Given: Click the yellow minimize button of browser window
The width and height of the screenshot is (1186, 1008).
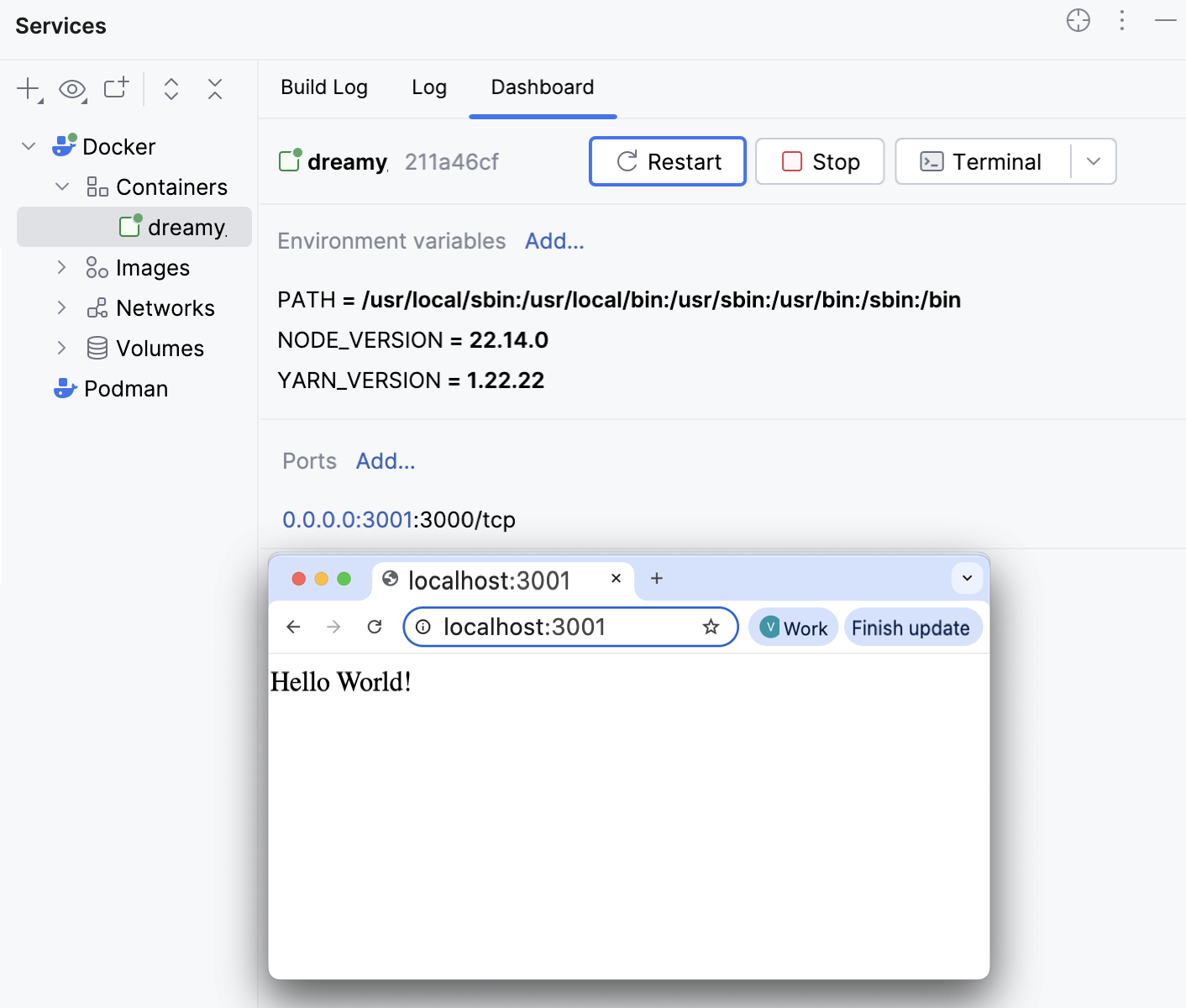Looking at the screenshot, I should 321,579.
